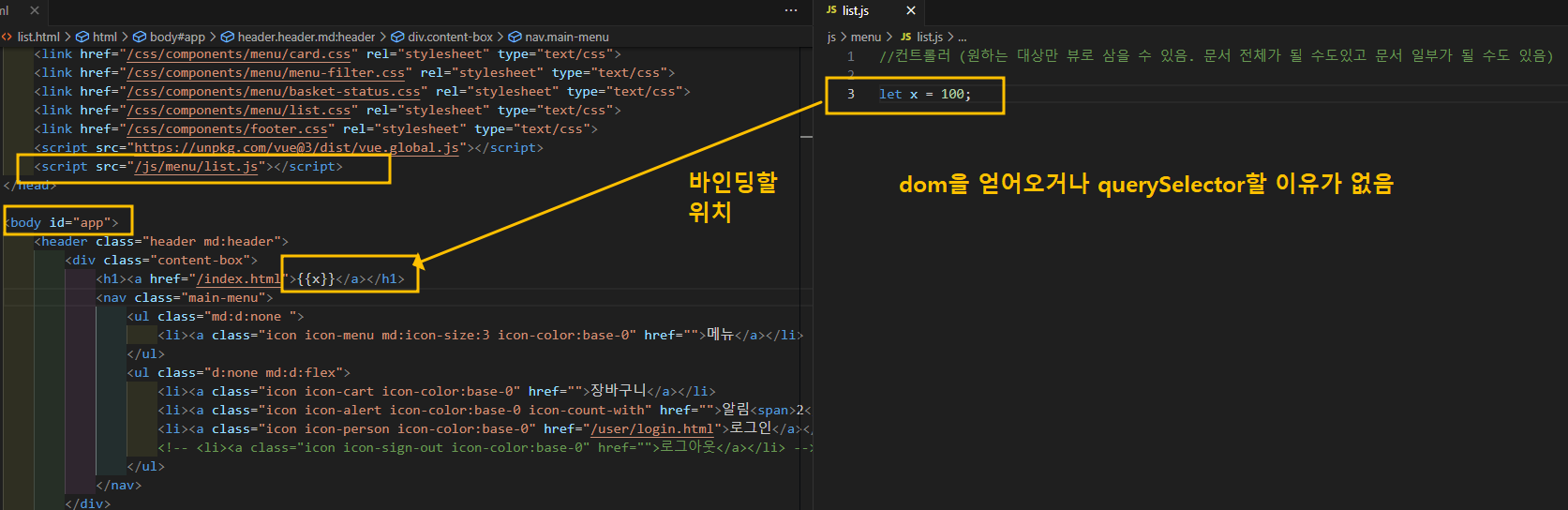The height and width of the screenshot is (510, 1568).
Task: Open the menu folder breadcrumb in right editor
Action: click(x=866, y=37)
